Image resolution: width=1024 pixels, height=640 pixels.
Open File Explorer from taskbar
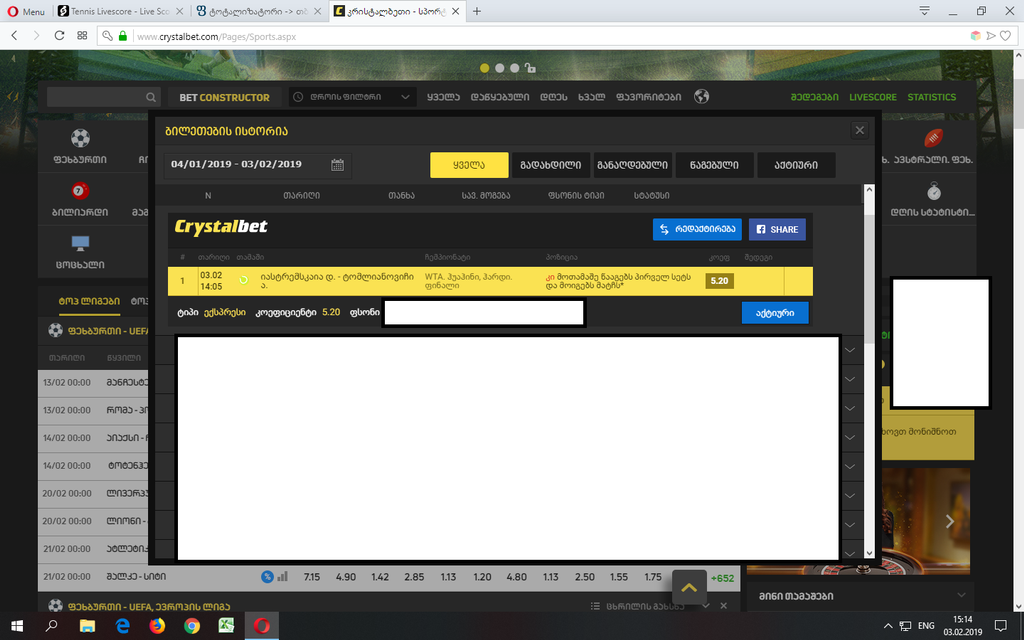pyautogui.click(x=87, y=626)
